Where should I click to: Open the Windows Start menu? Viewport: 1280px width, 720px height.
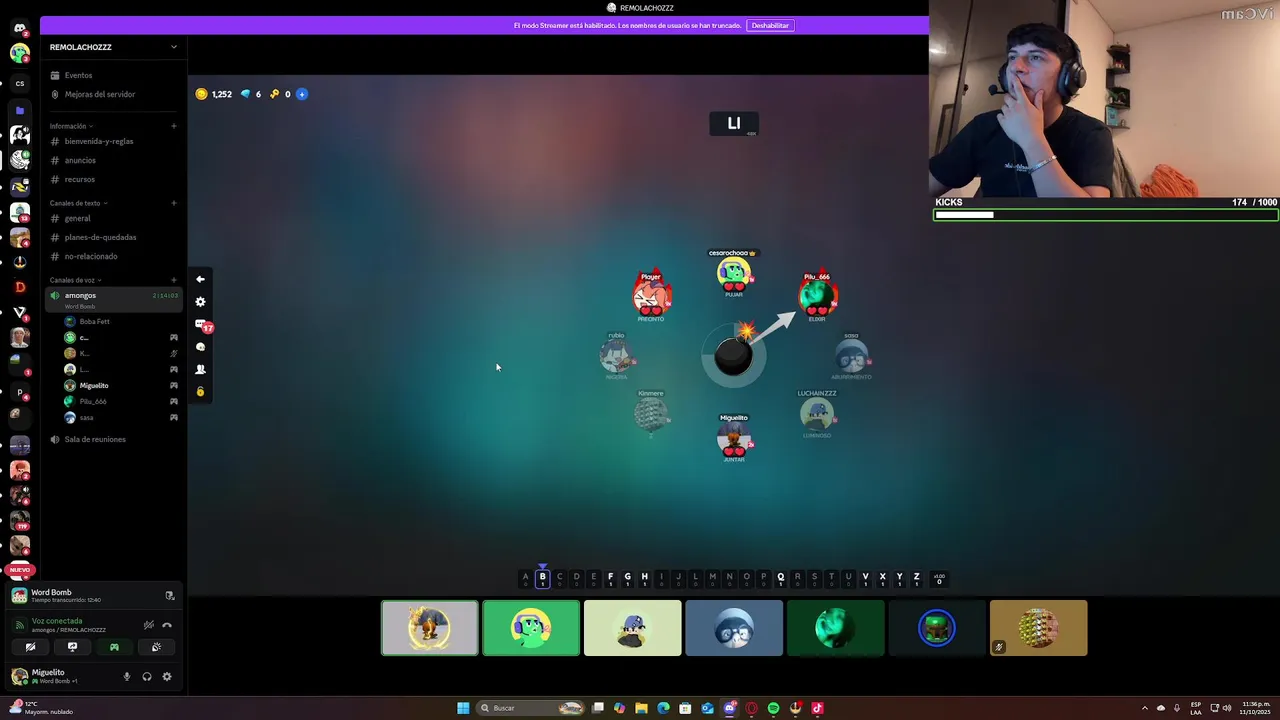click(x=463, y=708)
